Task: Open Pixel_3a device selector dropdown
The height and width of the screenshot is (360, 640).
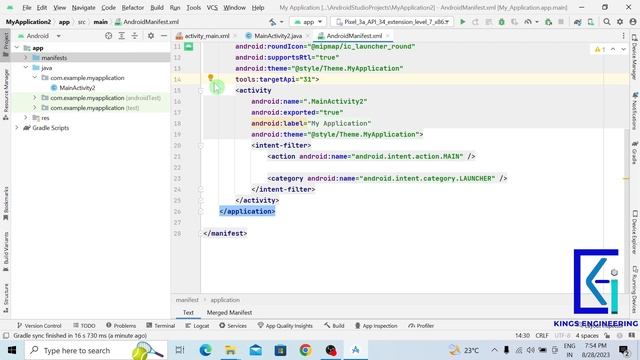Action: pos(393,22)
